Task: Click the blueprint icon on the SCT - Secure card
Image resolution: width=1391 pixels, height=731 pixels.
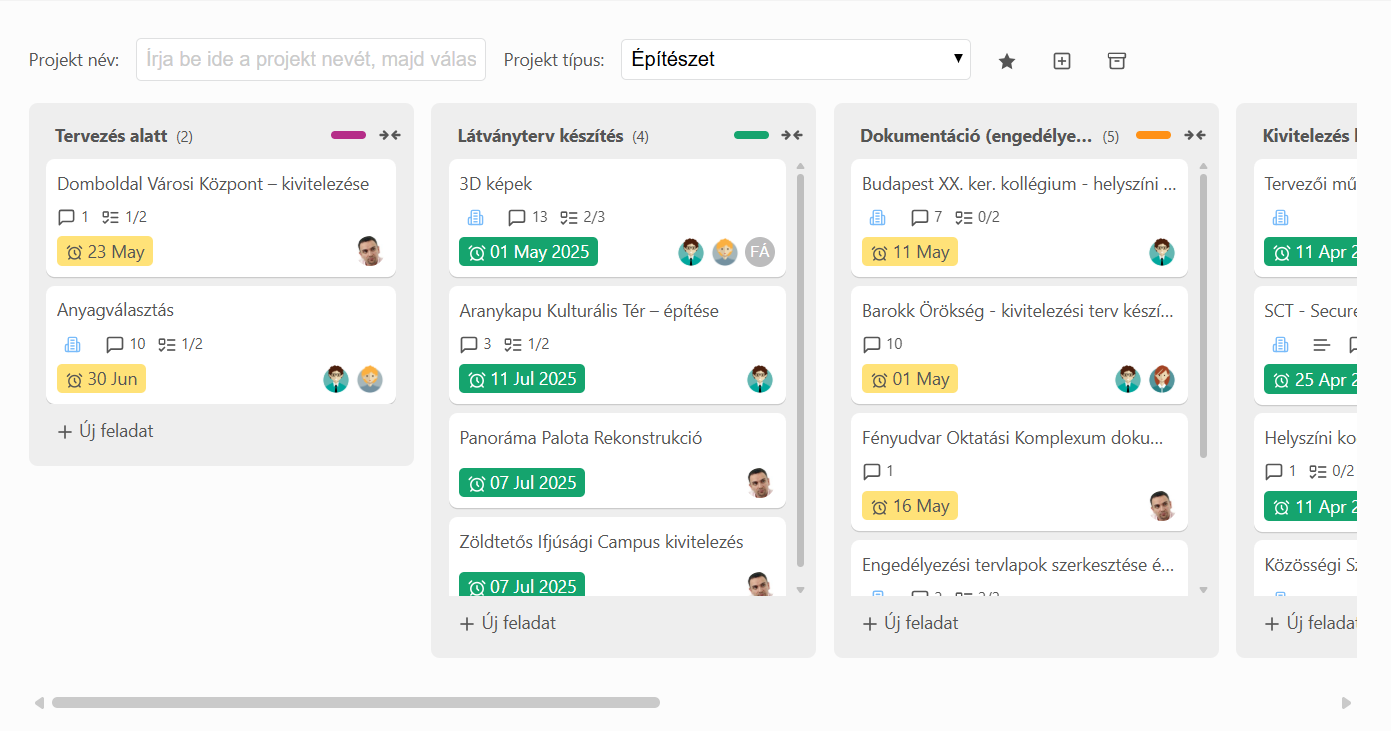Action: point(1281,343)
